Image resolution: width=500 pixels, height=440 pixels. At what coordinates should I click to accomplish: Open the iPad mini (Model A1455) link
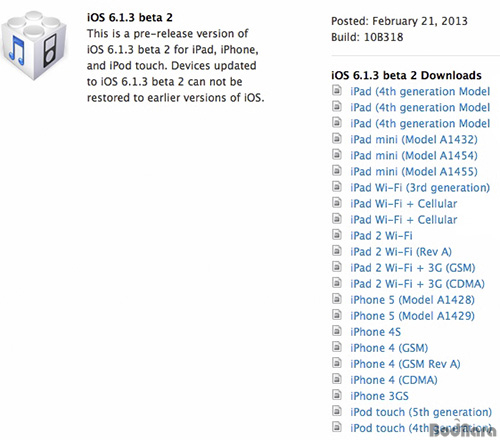[x=414, y=171]
